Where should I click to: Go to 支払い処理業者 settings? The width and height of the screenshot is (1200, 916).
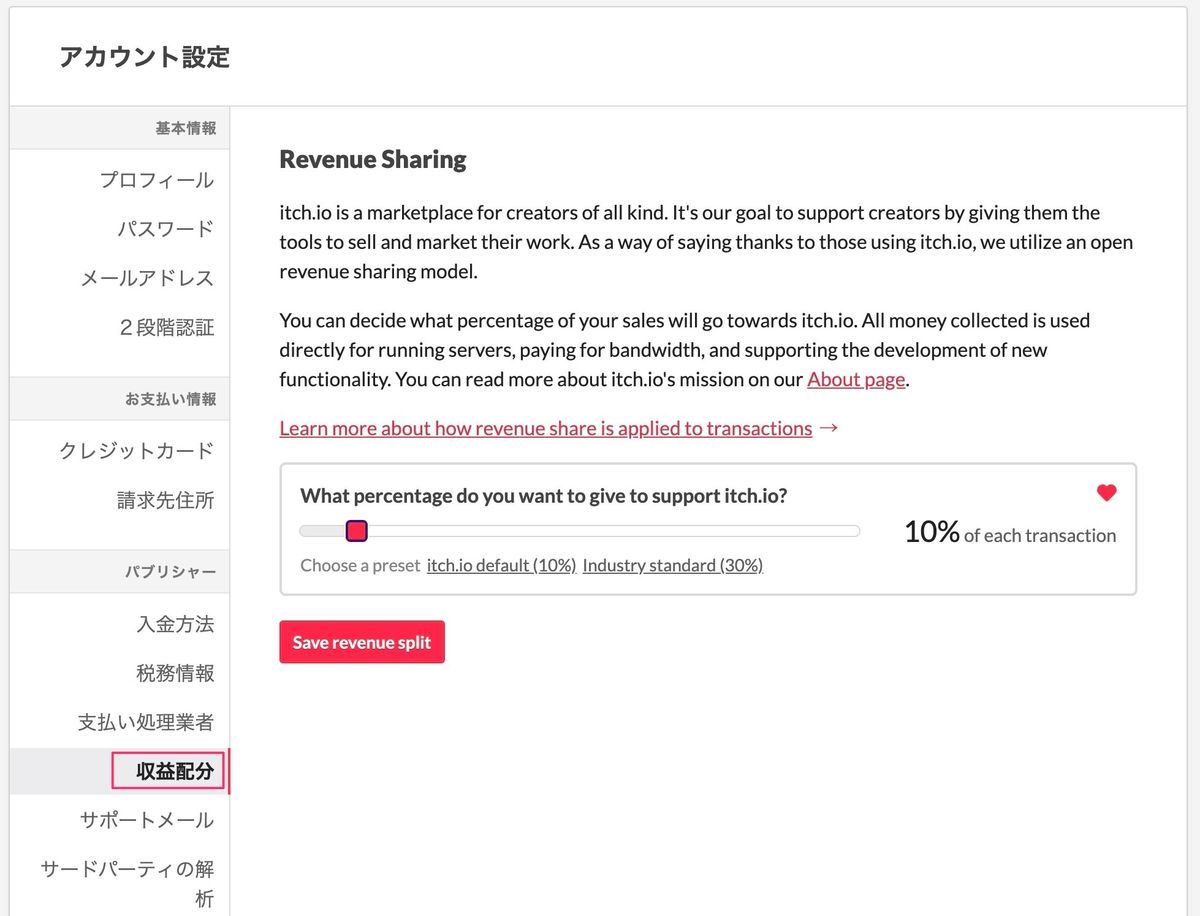click(x=146, y=722)
